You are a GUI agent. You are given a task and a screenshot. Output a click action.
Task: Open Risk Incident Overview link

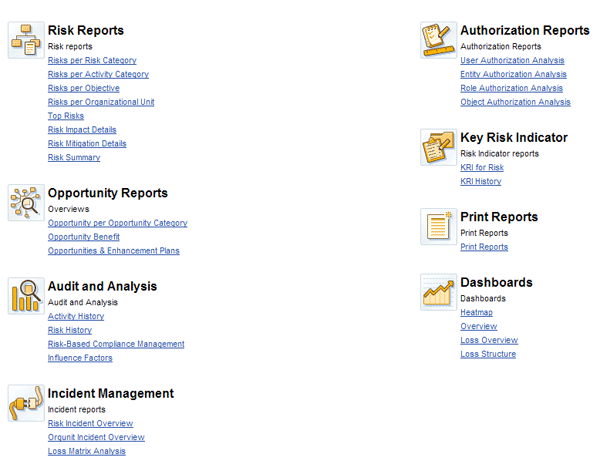coord(90,423)
